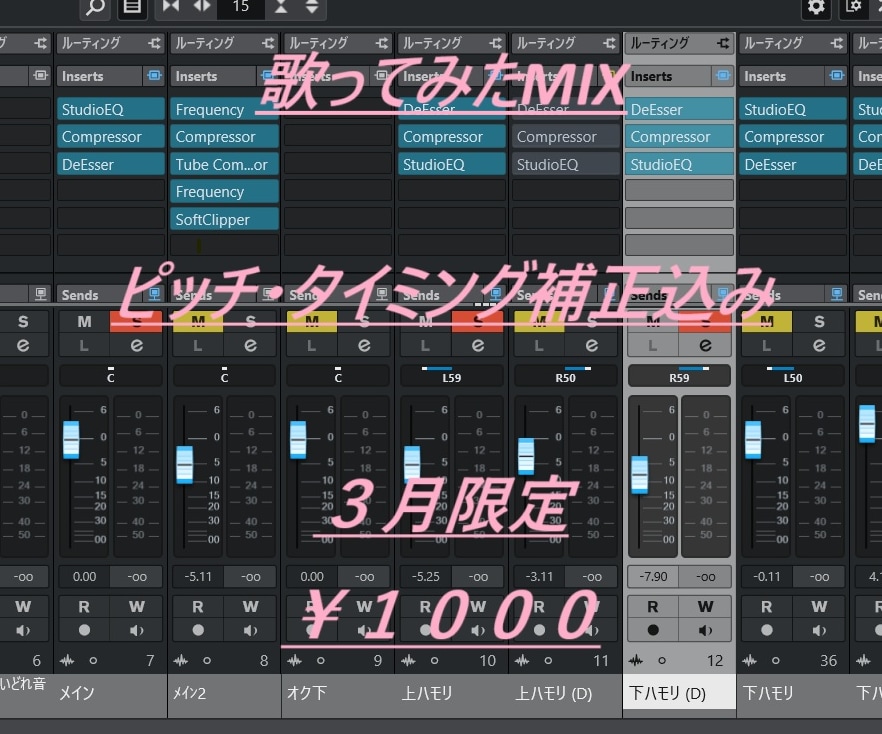Enable record on メイン channel

(x=84, y=630)
